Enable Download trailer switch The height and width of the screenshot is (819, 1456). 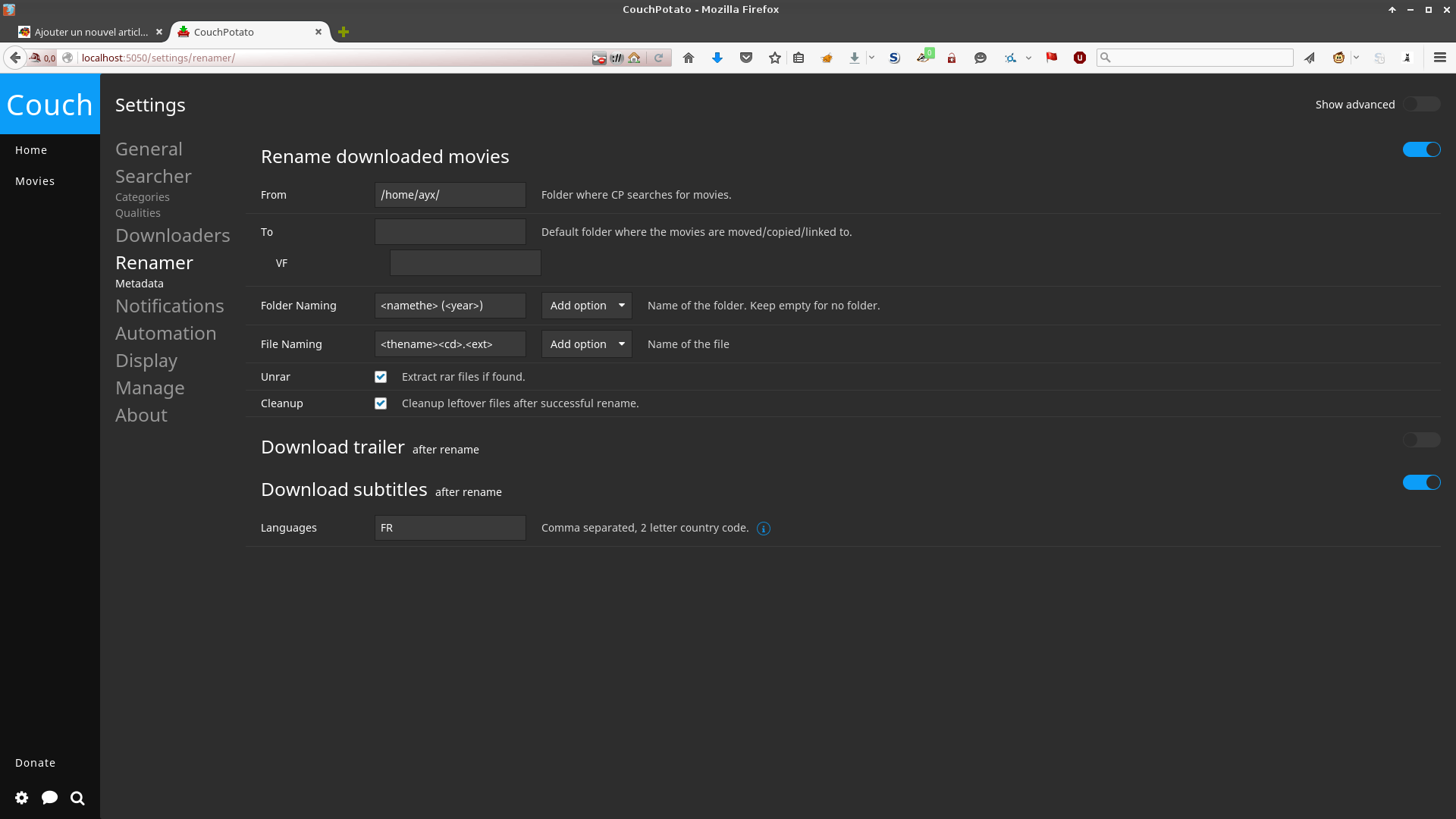1421,440
